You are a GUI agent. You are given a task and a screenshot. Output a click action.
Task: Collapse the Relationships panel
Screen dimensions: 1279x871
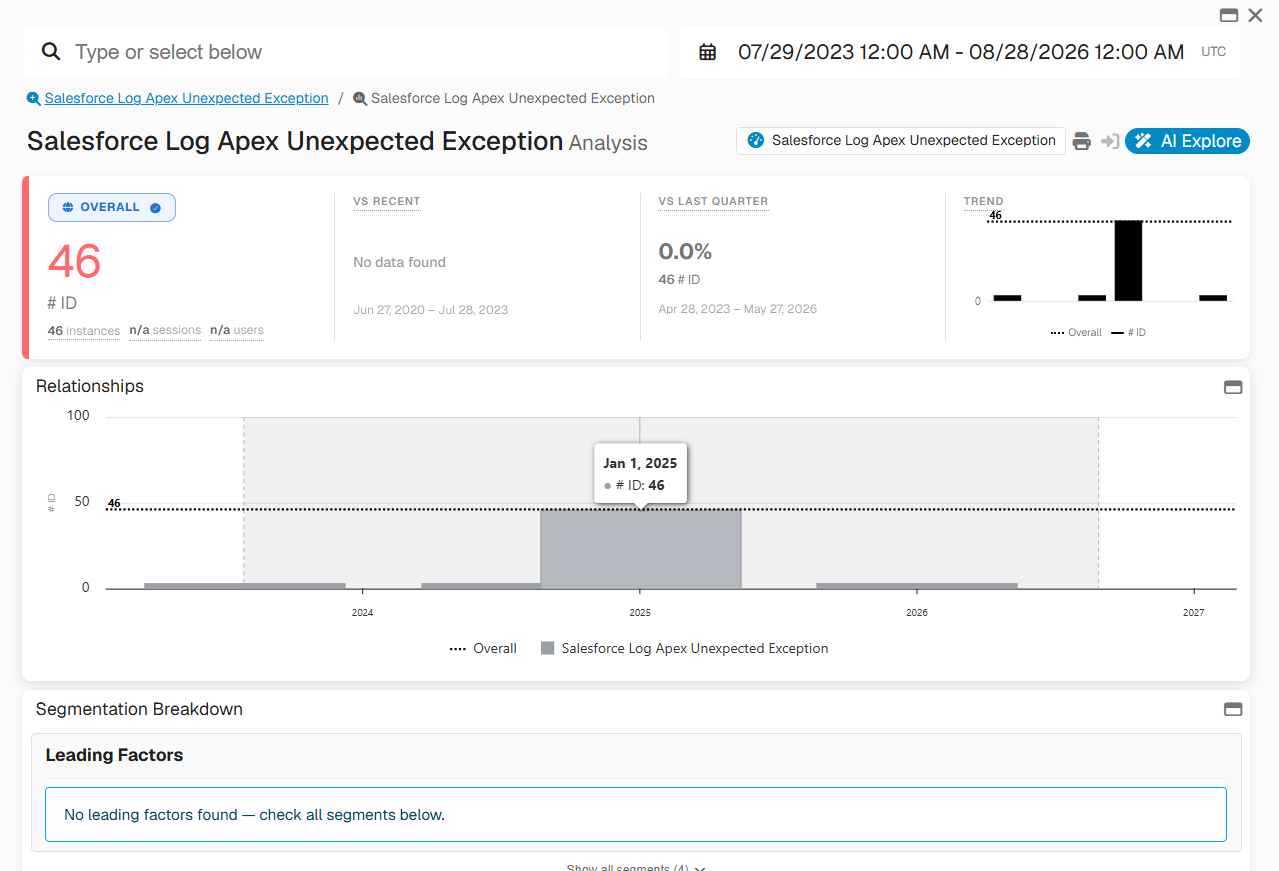tap(1233, 387)
